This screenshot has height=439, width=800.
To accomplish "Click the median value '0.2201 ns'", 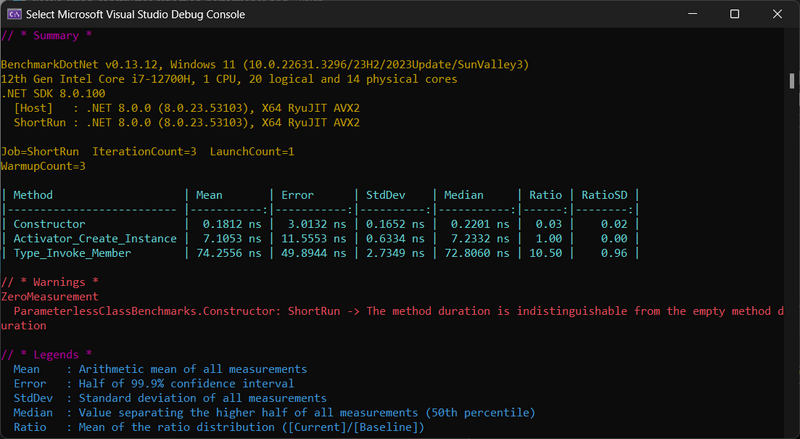I will point(480,224).
